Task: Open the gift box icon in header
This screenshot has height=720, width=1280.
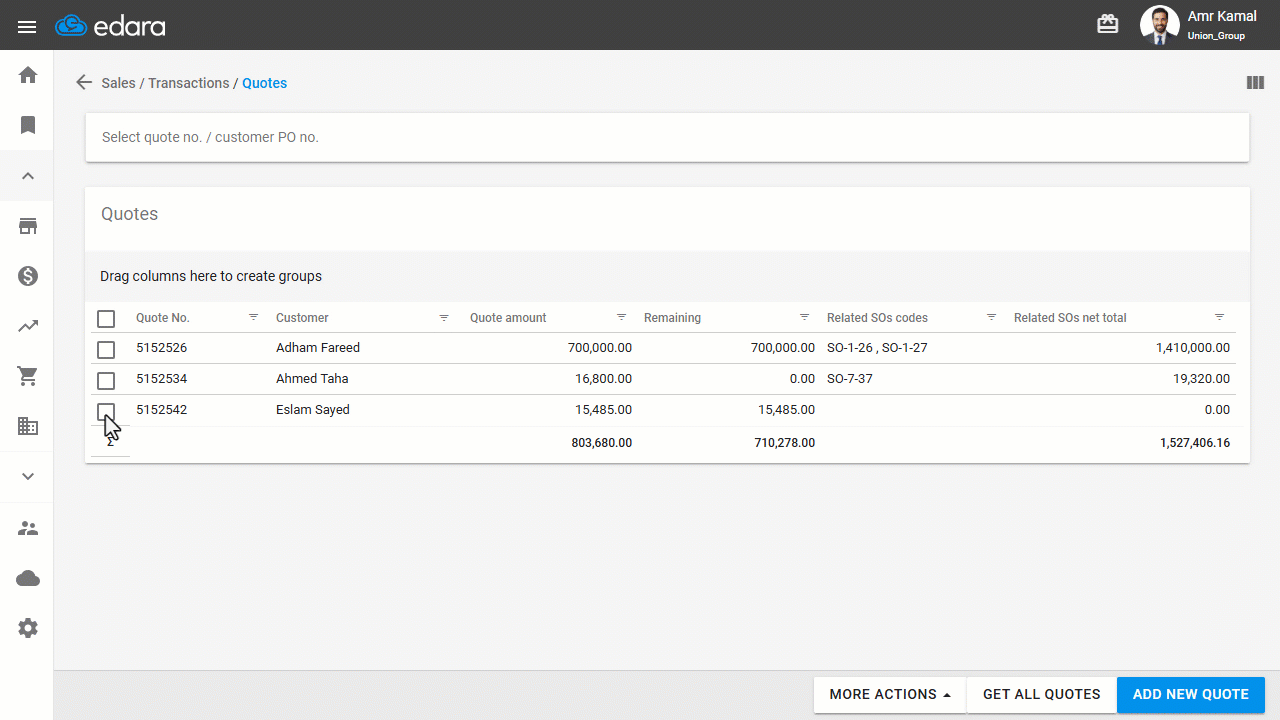Action: coord(1108,24)
